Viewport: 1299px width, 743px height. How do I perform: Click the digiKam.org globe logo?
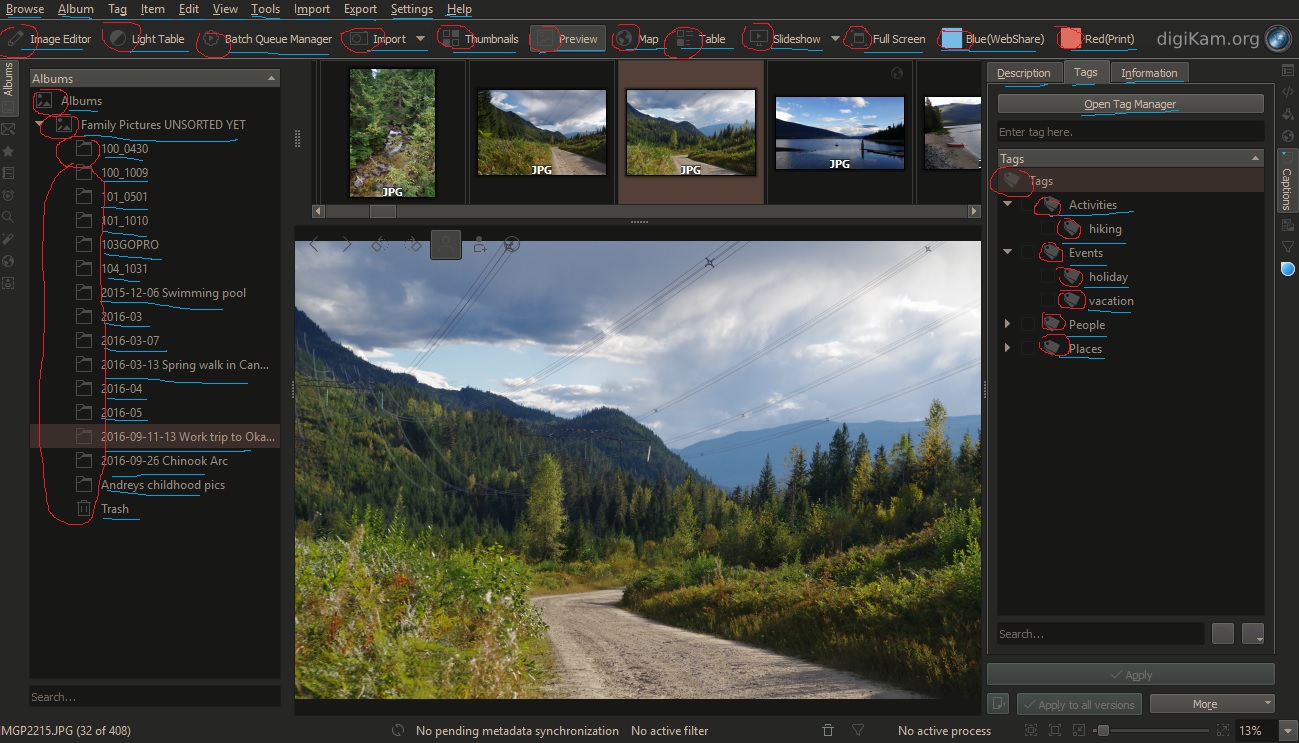click(x=1277, y=39)
